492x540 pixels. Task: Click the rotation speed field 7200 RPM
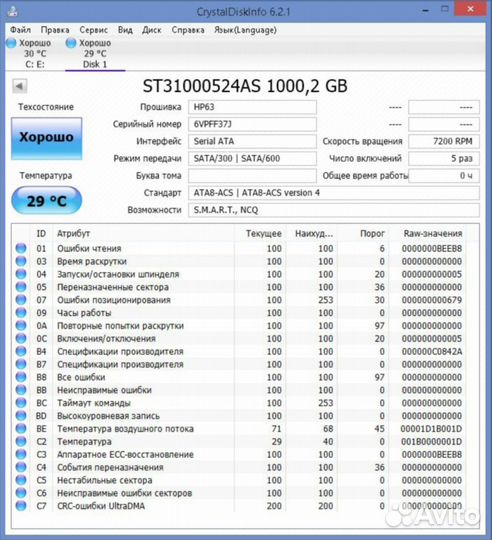[x=444, y=141]
